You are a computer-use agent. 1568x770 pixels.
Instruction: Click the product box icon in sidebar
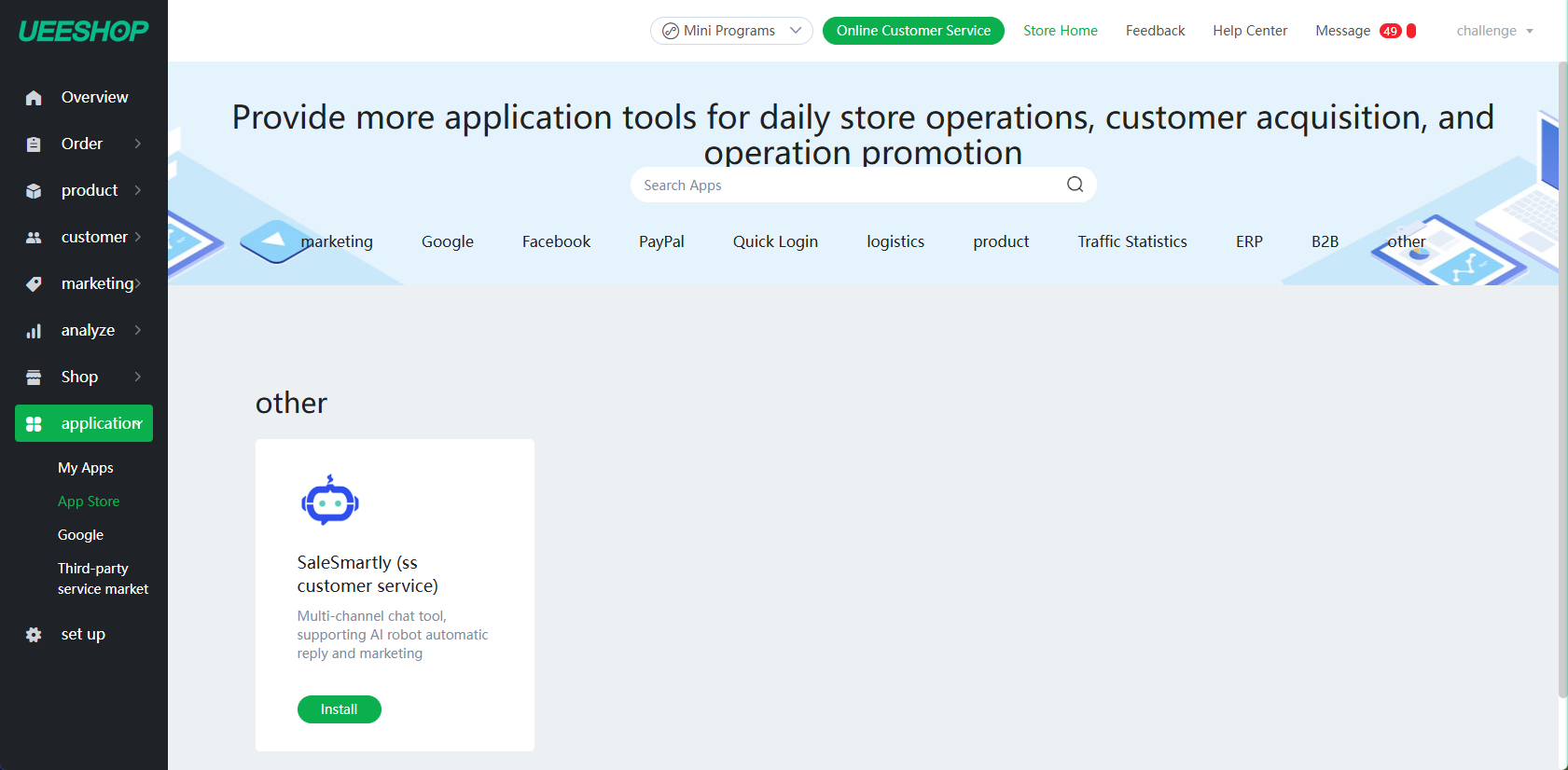pyautogui.click(x=34, y=191)
